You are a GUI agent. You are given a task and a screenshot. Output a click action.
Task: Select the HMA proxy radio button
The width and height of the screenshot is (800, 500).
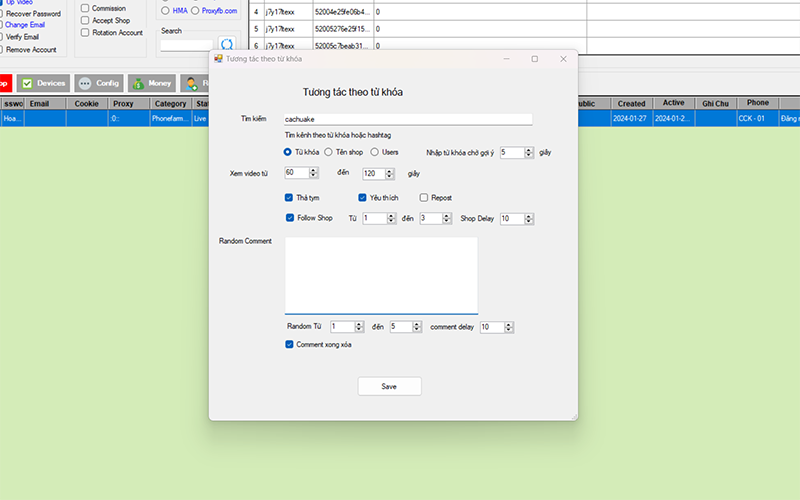pyautogui.click(x=165, y=10)
